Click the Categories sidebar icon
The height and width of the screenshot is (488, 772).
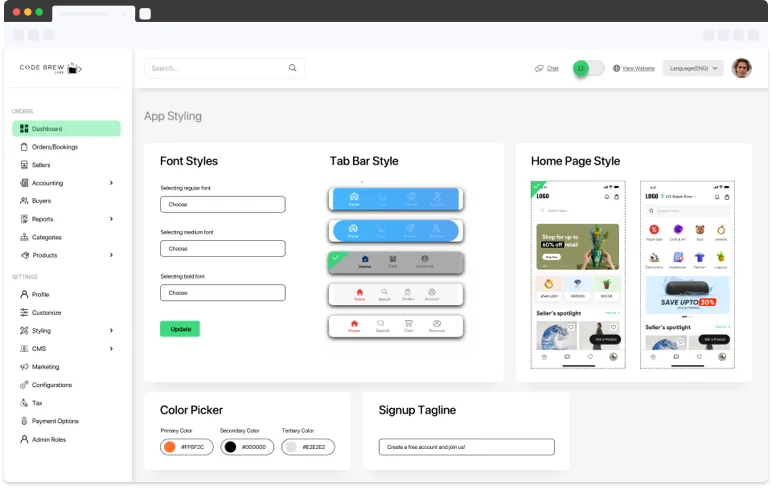(x=24, y=237)
